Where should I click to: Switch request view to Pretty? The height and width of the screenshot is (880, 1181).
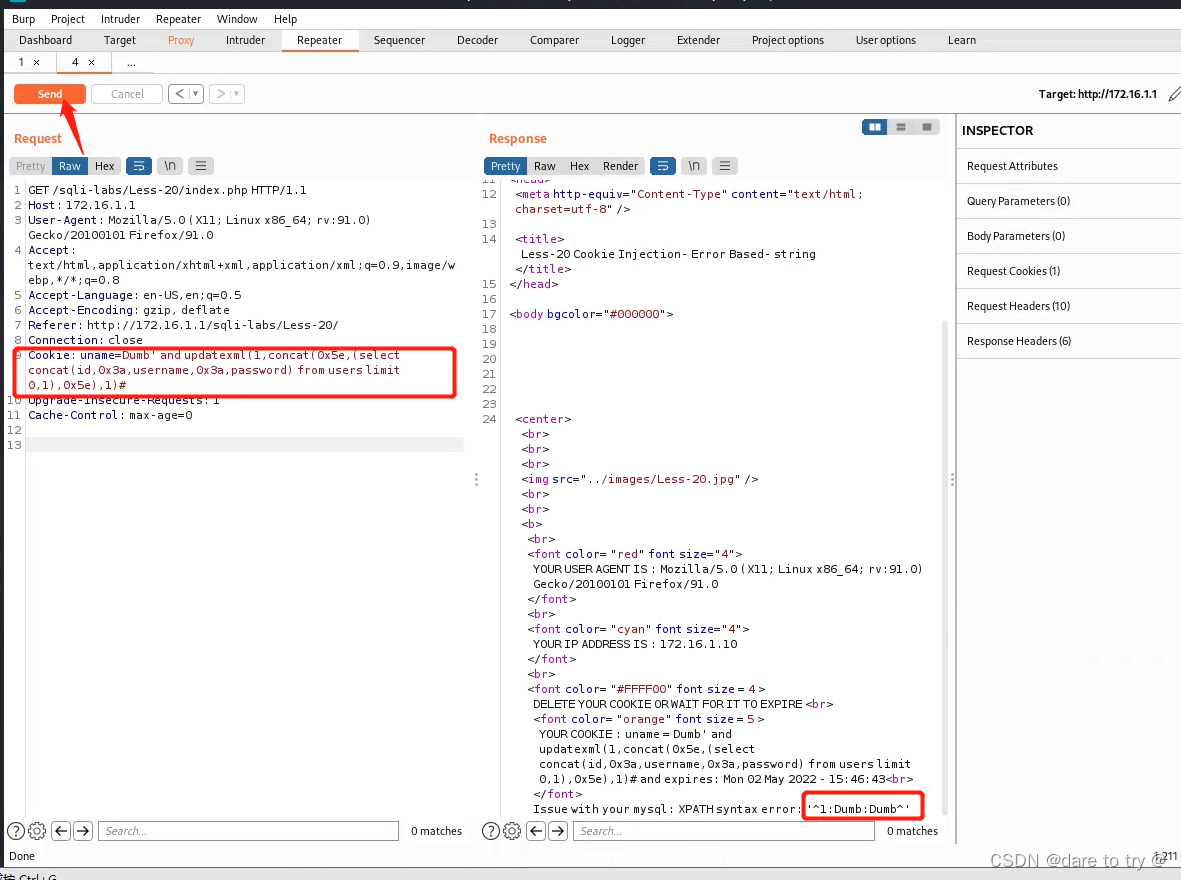click(x=31, y=167)
